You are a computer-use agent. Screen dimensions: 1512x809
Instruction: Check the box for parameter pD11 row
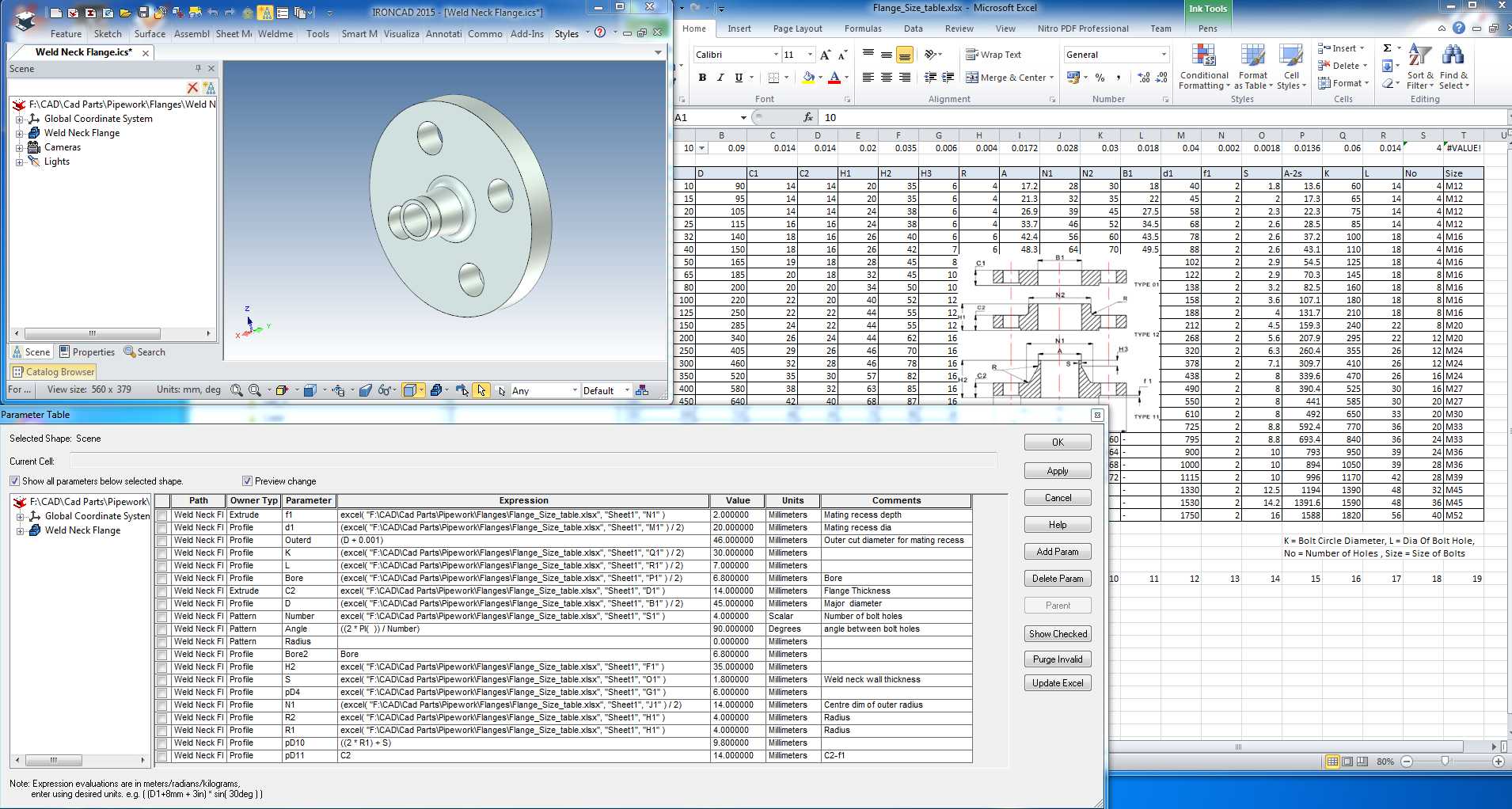pos(162,756)
